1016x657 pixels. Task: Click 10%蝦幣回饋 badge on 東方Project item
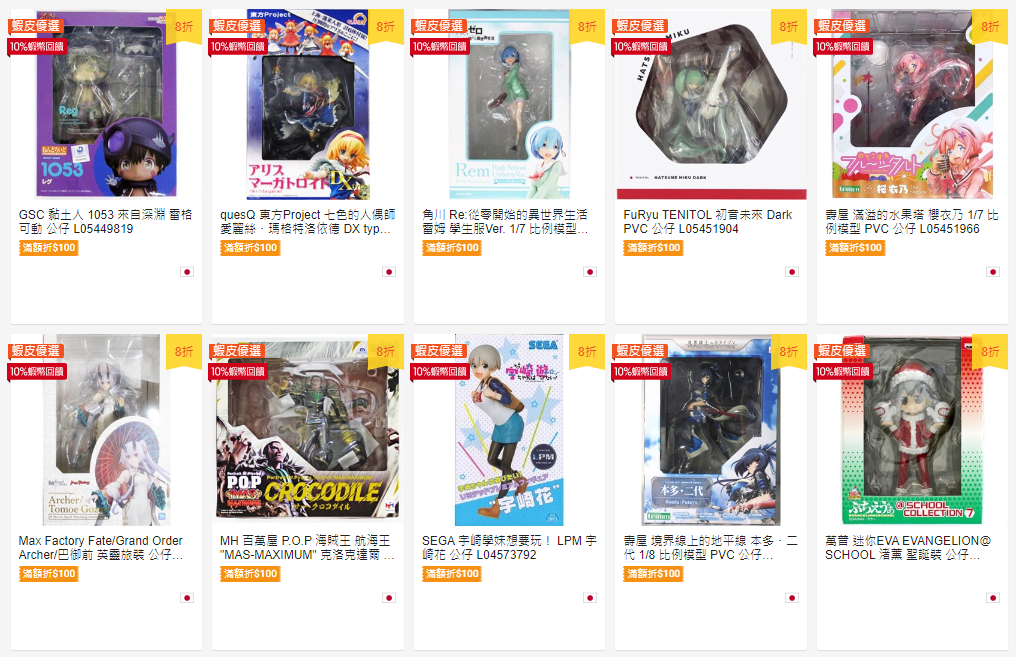(x=238, y=47)
